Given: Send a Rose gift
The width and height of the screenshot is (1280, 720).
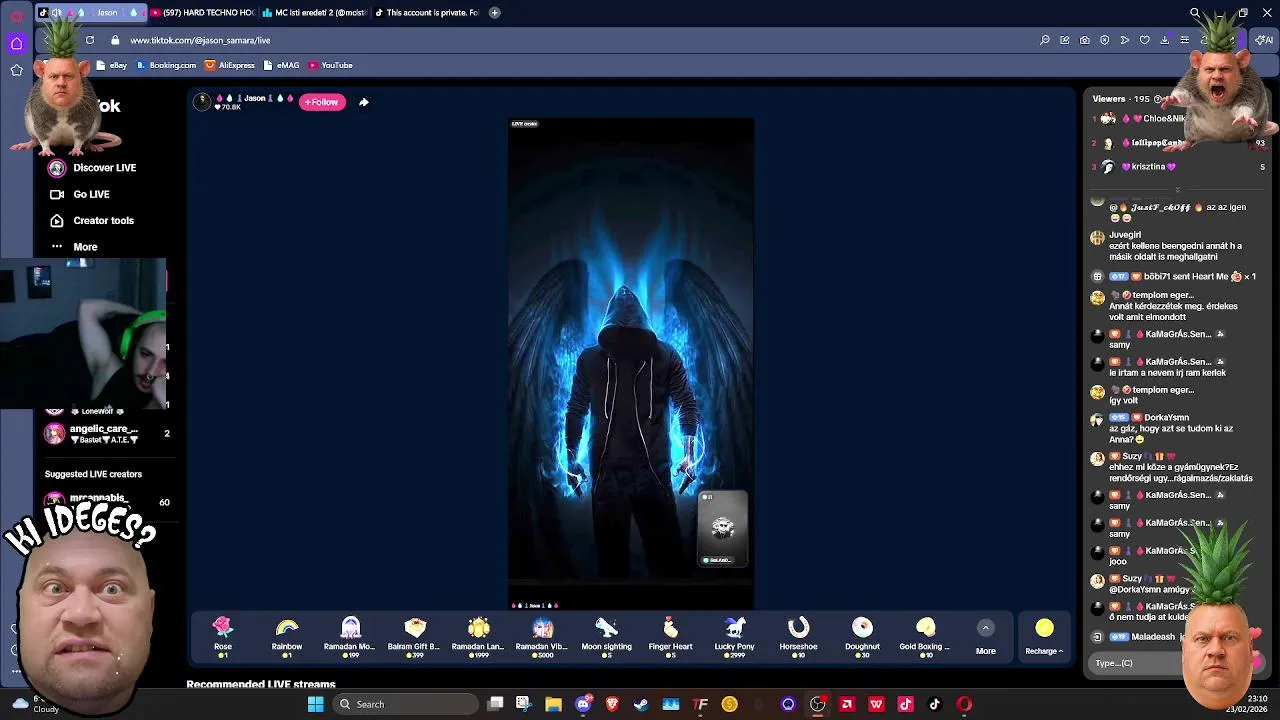Looking at the screenshot, I should click(222, 636).
